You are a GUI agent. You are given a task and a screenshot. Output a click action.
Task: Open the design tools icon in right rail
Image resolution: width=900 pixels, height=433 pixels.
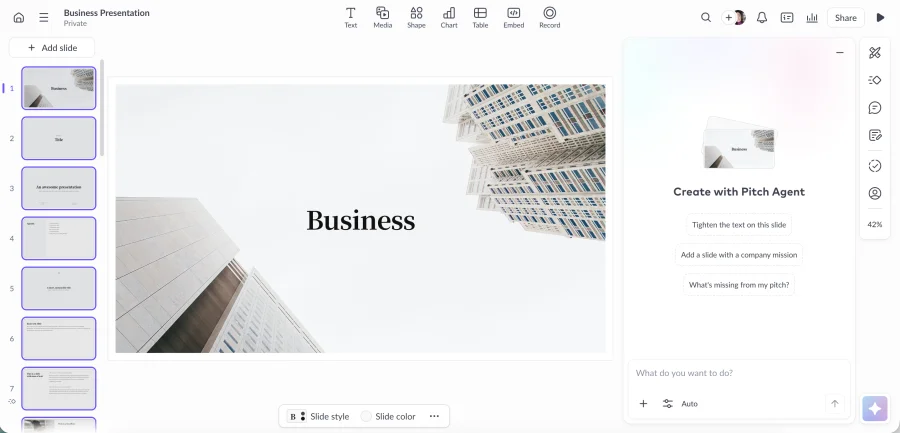tap(875, 53)
